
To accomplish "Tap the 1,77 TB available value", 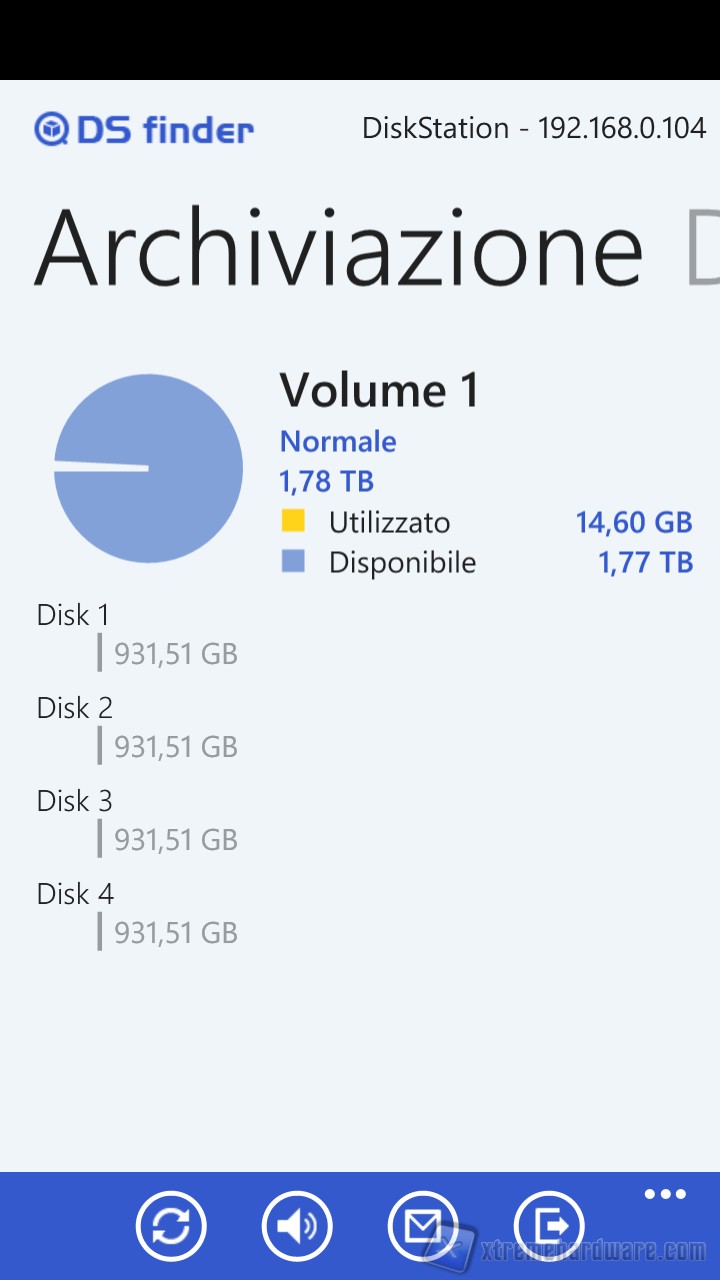I will (646, 562).
